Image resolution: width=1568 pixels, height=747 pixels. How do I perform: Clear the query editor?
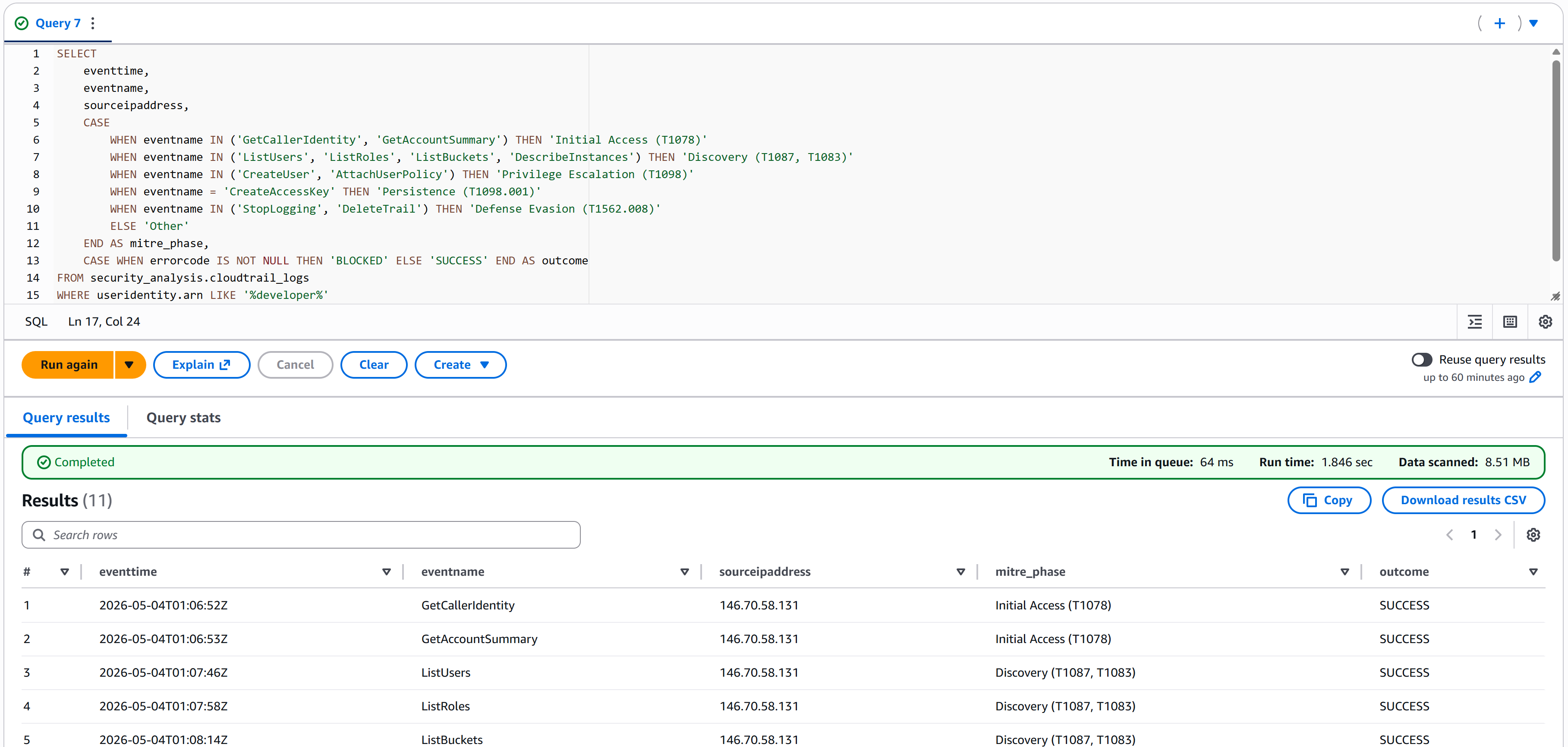pyautogui.click(x=374, y=365)
